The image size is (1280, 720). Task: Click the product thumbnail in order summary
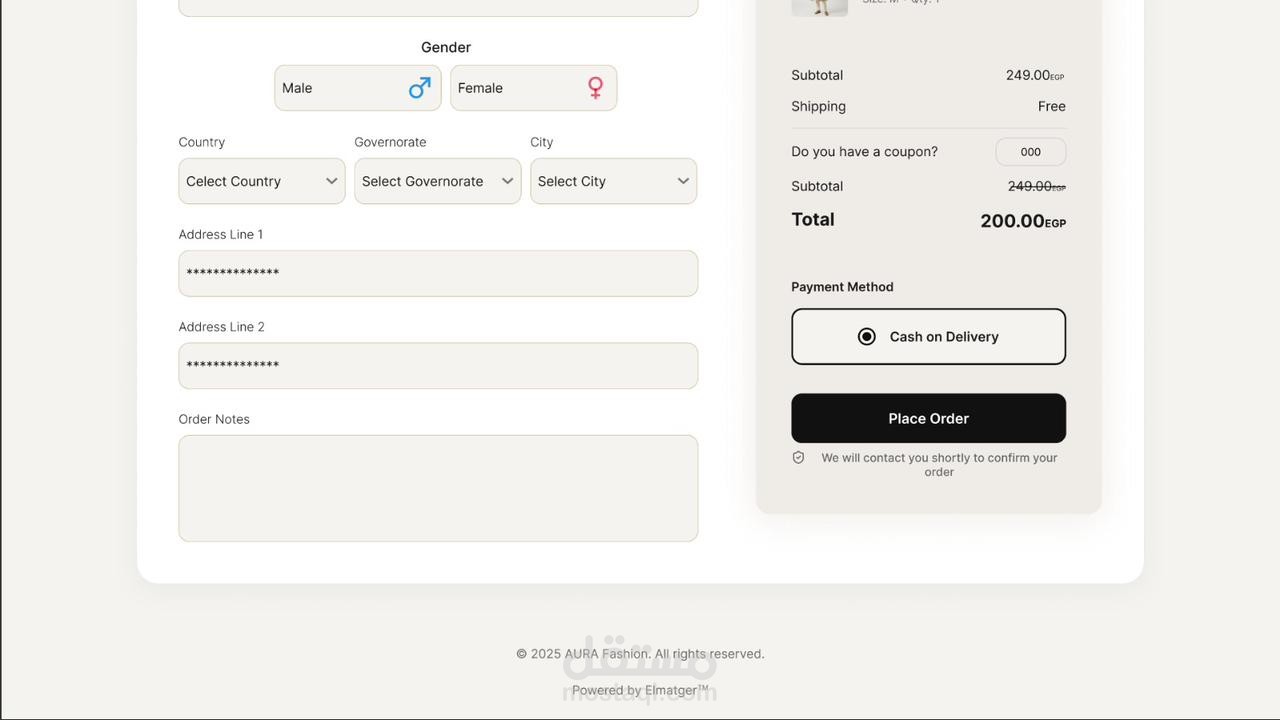point(819,7)
